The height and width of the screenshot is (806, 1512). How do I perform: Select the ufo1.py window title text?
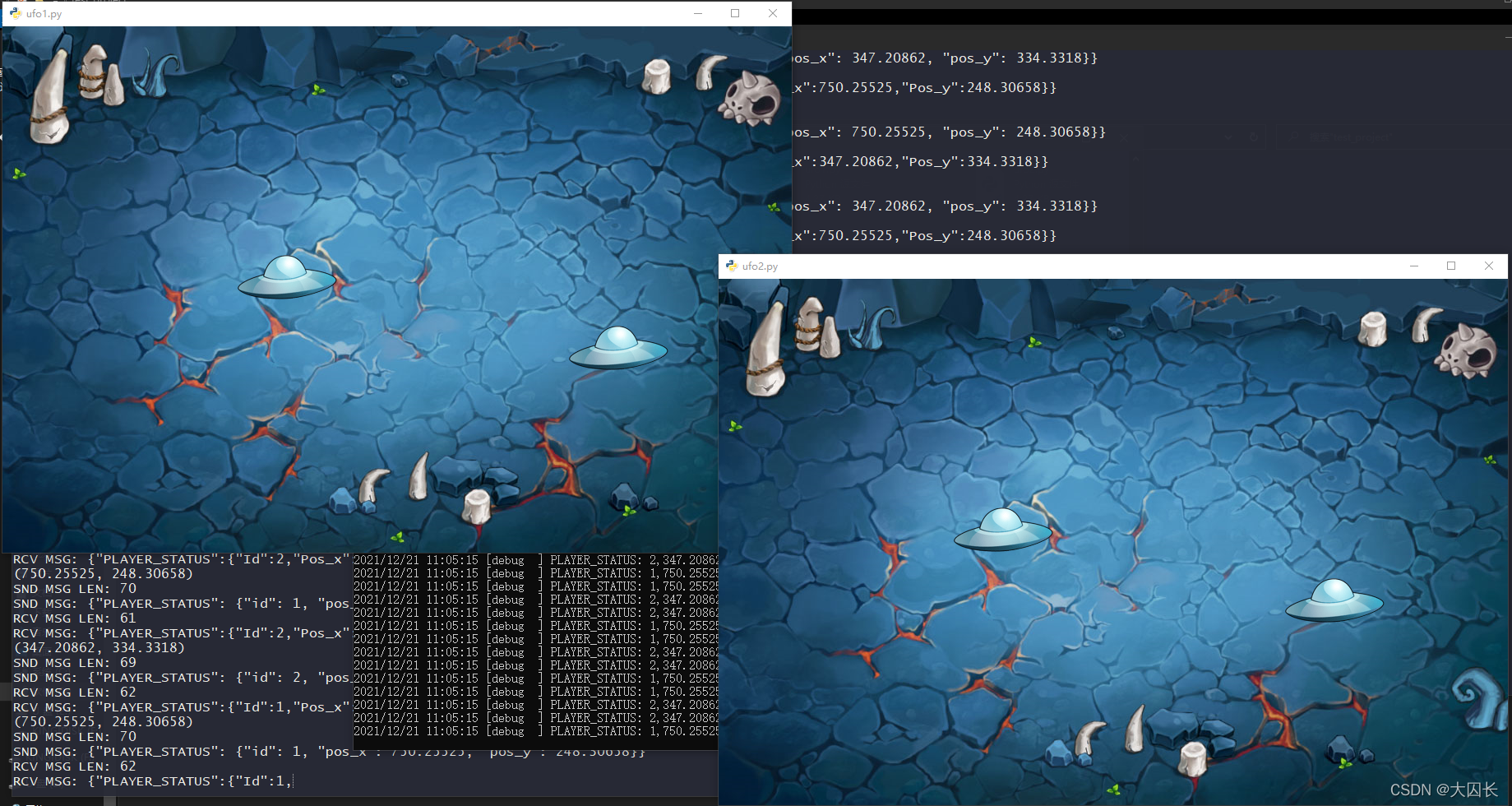click(44, 14)
